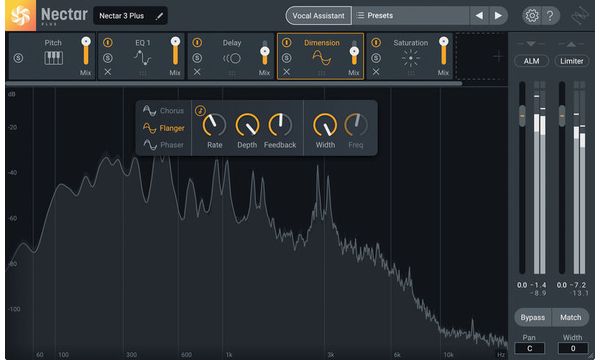Select the Saturation module burst icon
The width and height of the screenshot is (600, 360).
411,58
